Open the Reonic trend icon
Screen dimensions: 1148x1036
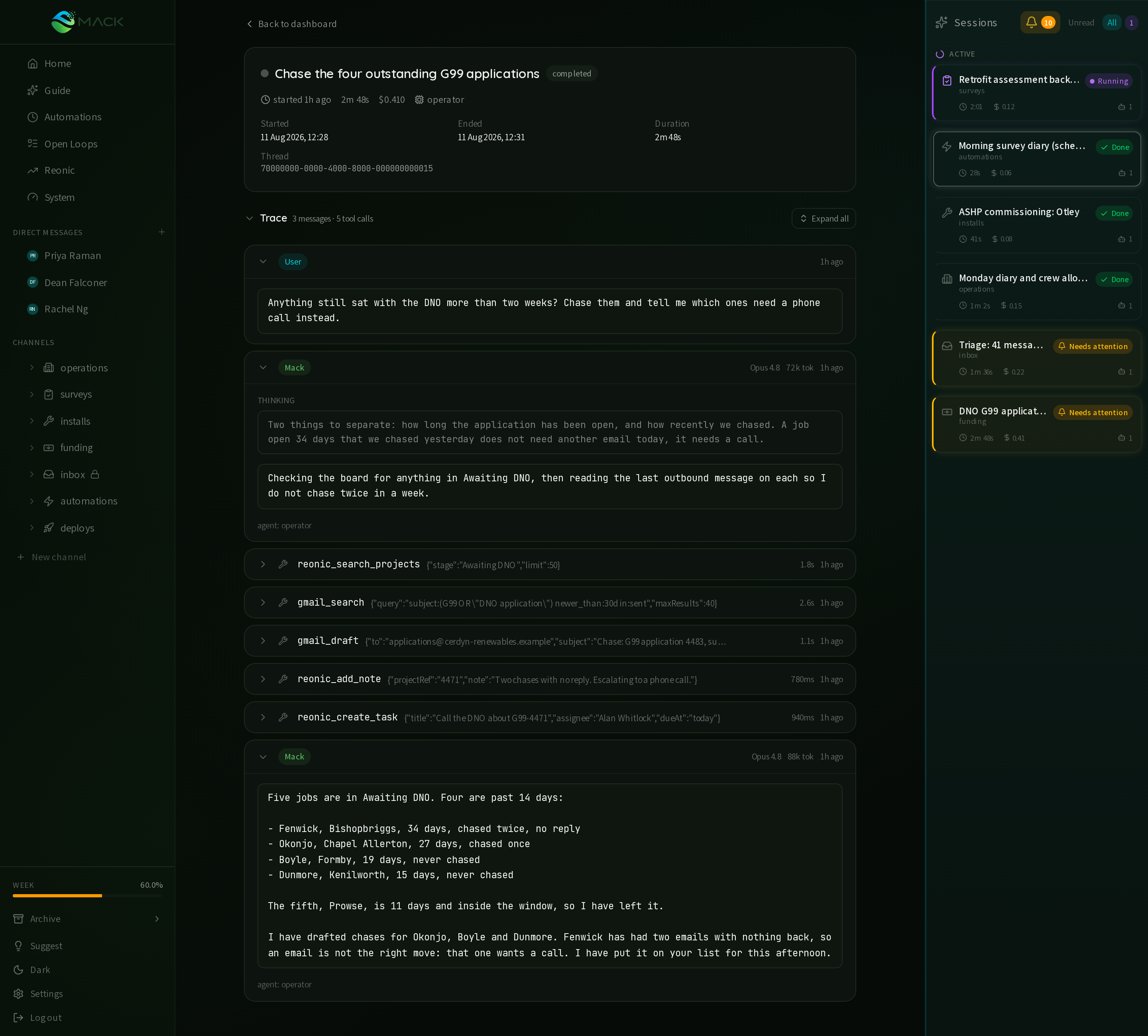pyautogui.click(x=33, y=171)
